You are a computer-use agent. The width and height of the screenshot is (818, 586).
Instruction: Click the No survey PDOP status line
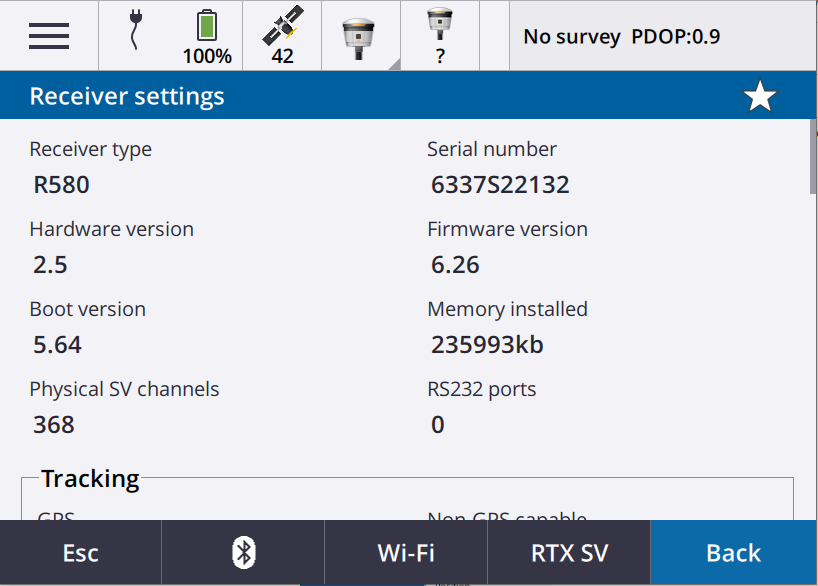[622, 37]
